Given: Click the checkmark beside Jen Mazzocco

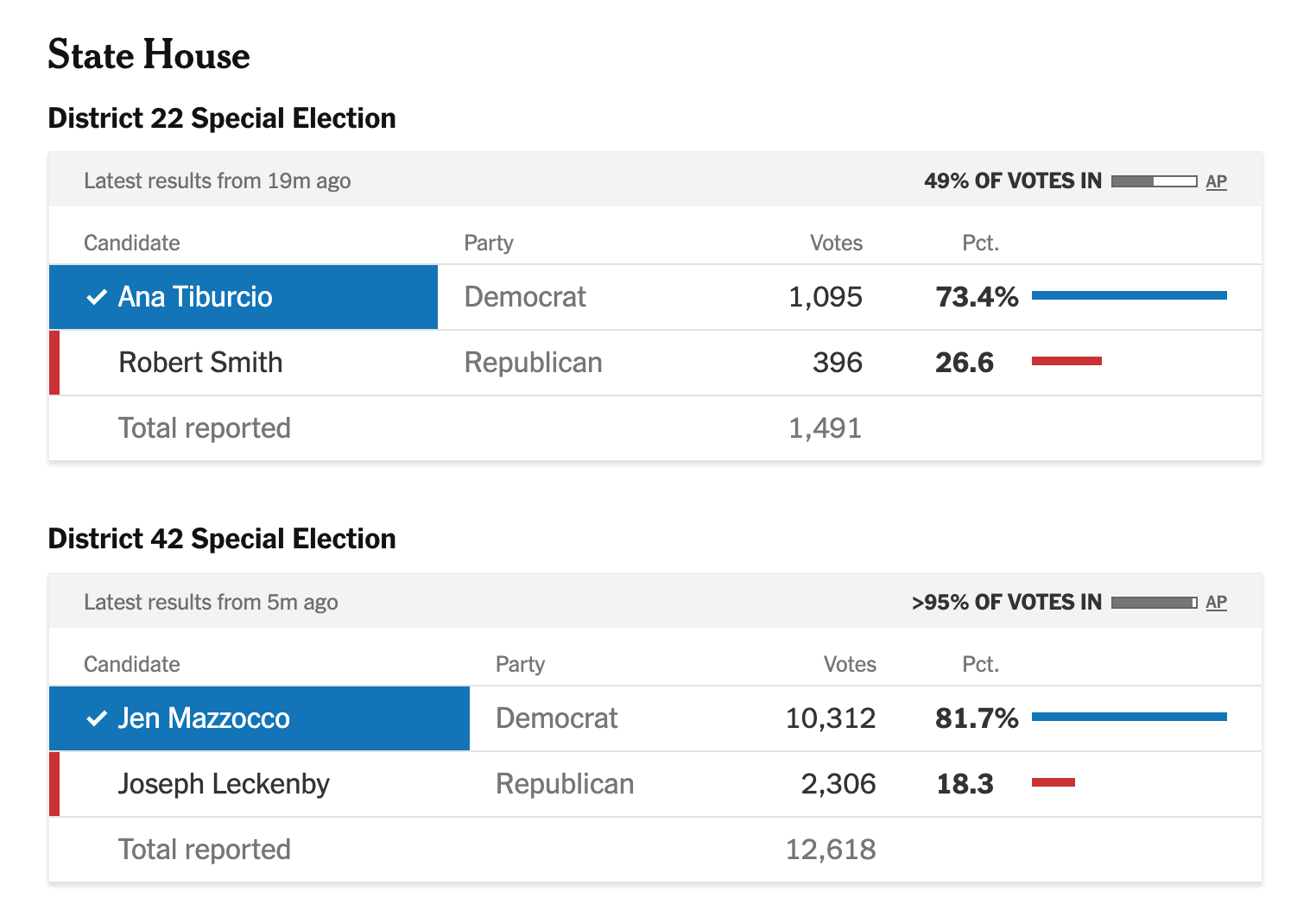Looking at the screenshot, I should point(97,719).
